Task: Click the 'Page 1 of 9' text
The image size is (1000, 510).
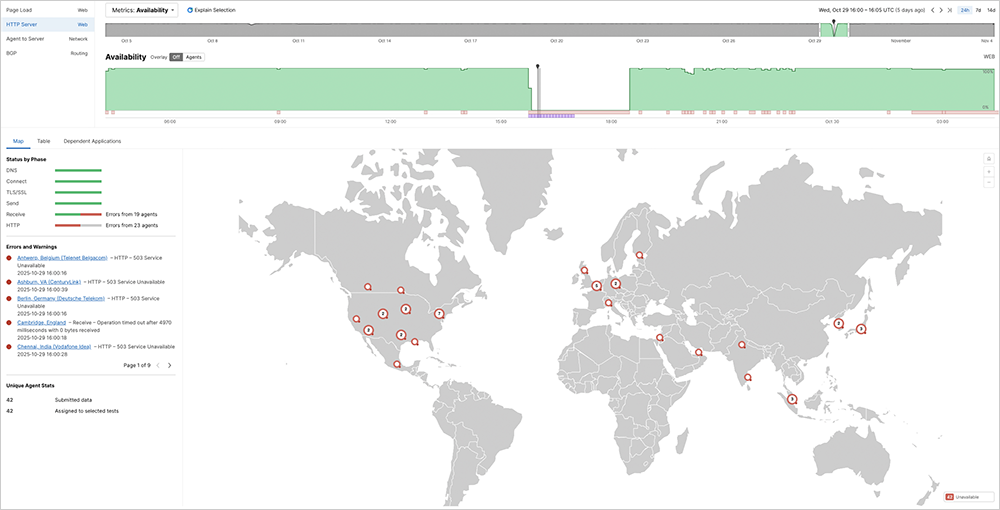Action: [136, 366]
